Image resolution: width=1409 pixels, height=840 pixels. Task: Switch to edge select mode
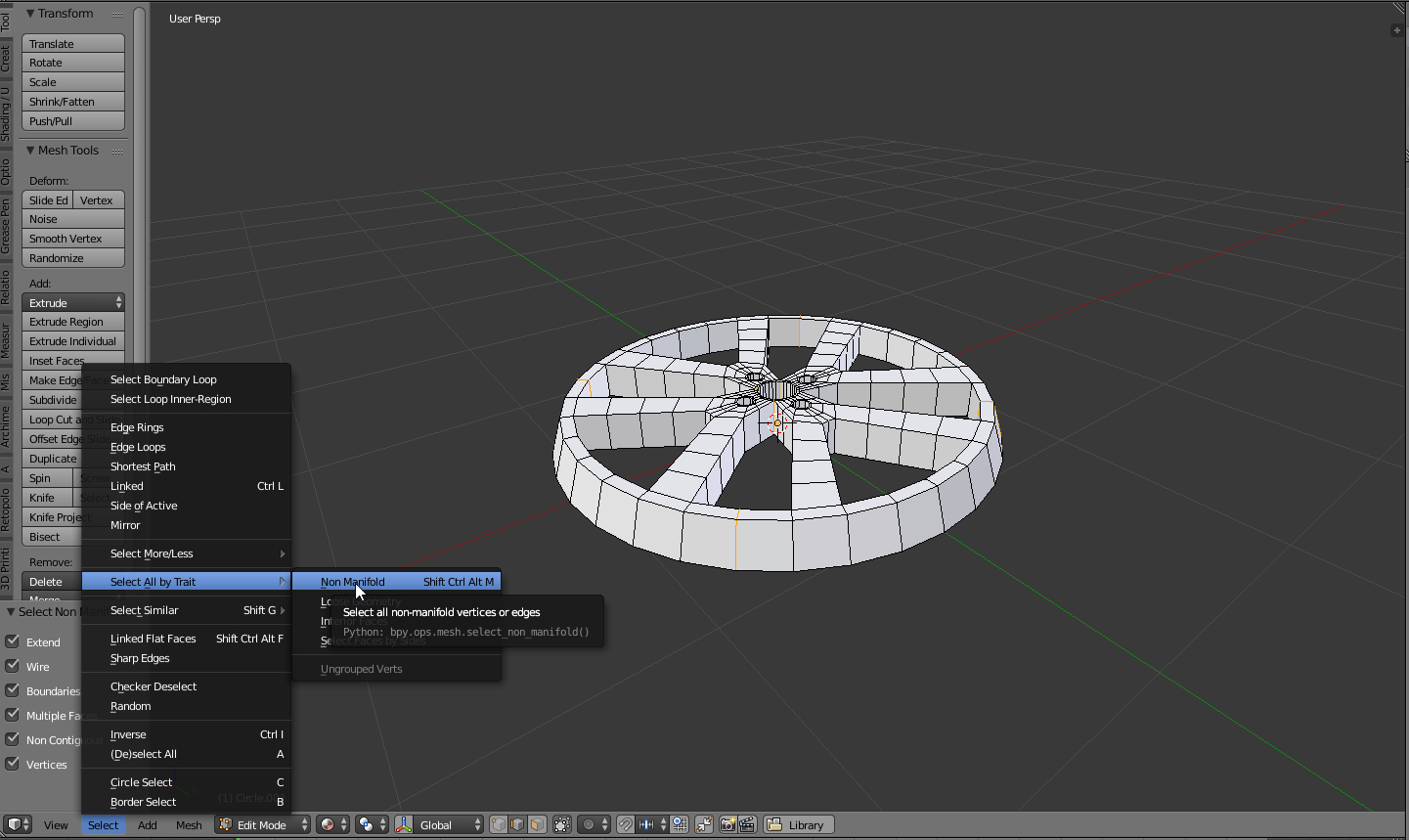tap(518, 824)
